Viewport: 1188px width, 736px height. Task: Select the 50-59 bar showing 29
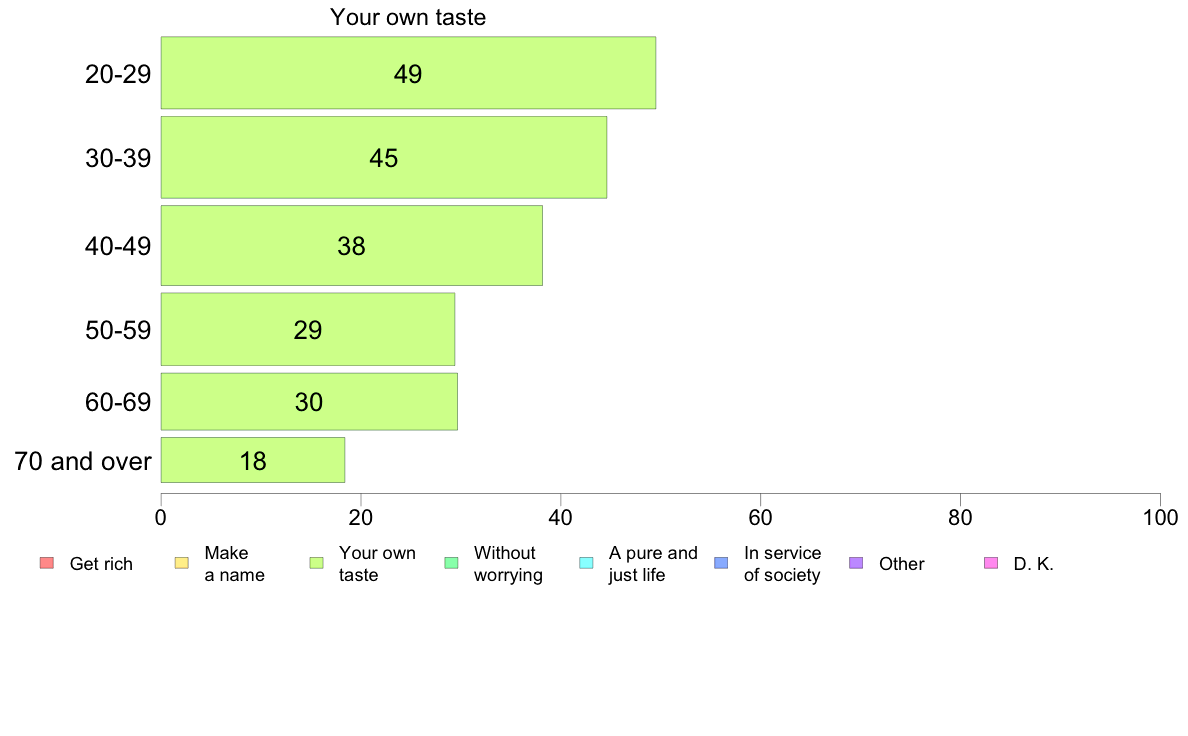pos(308,330)
